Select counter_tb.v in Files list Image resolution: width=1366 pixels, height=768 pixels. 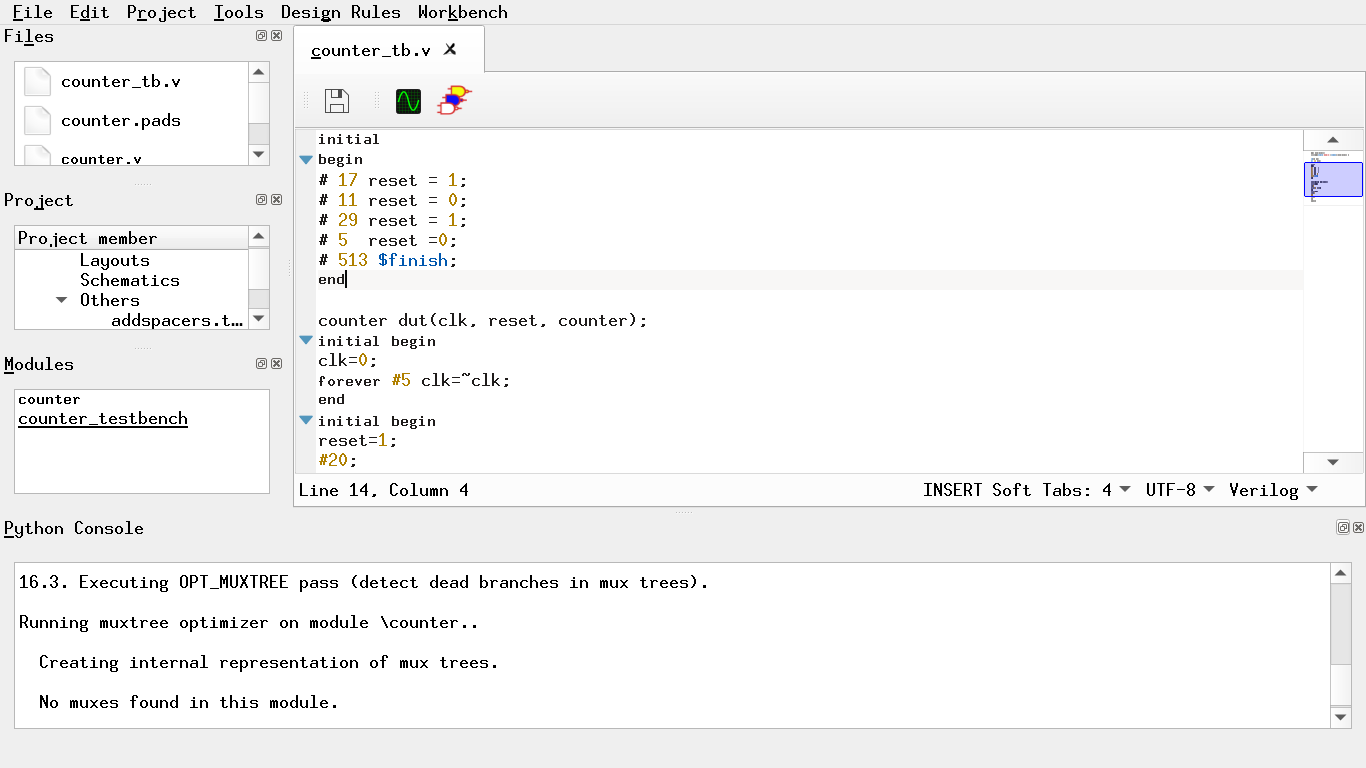(x=121, y=82)
